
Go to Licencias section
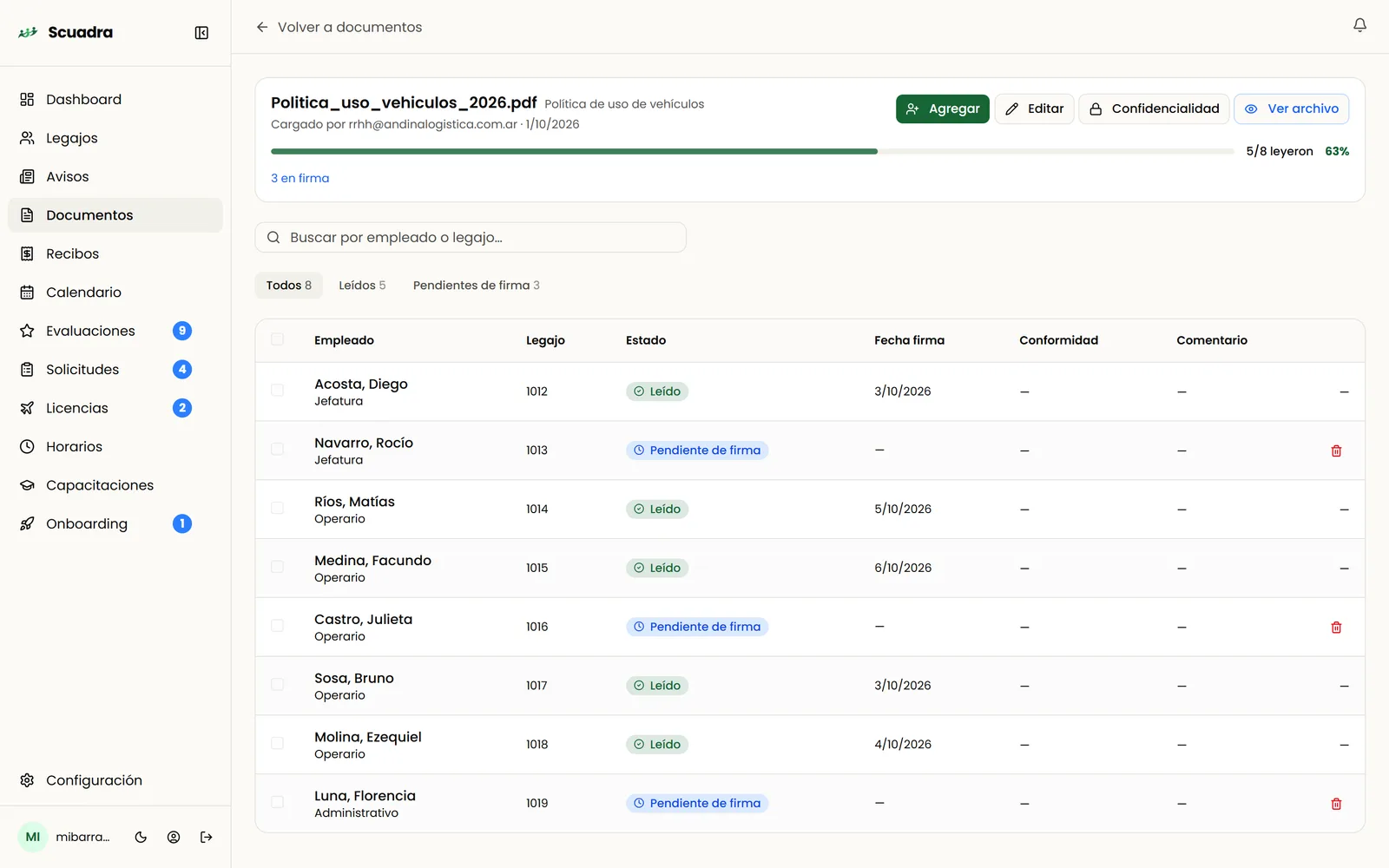115,408
